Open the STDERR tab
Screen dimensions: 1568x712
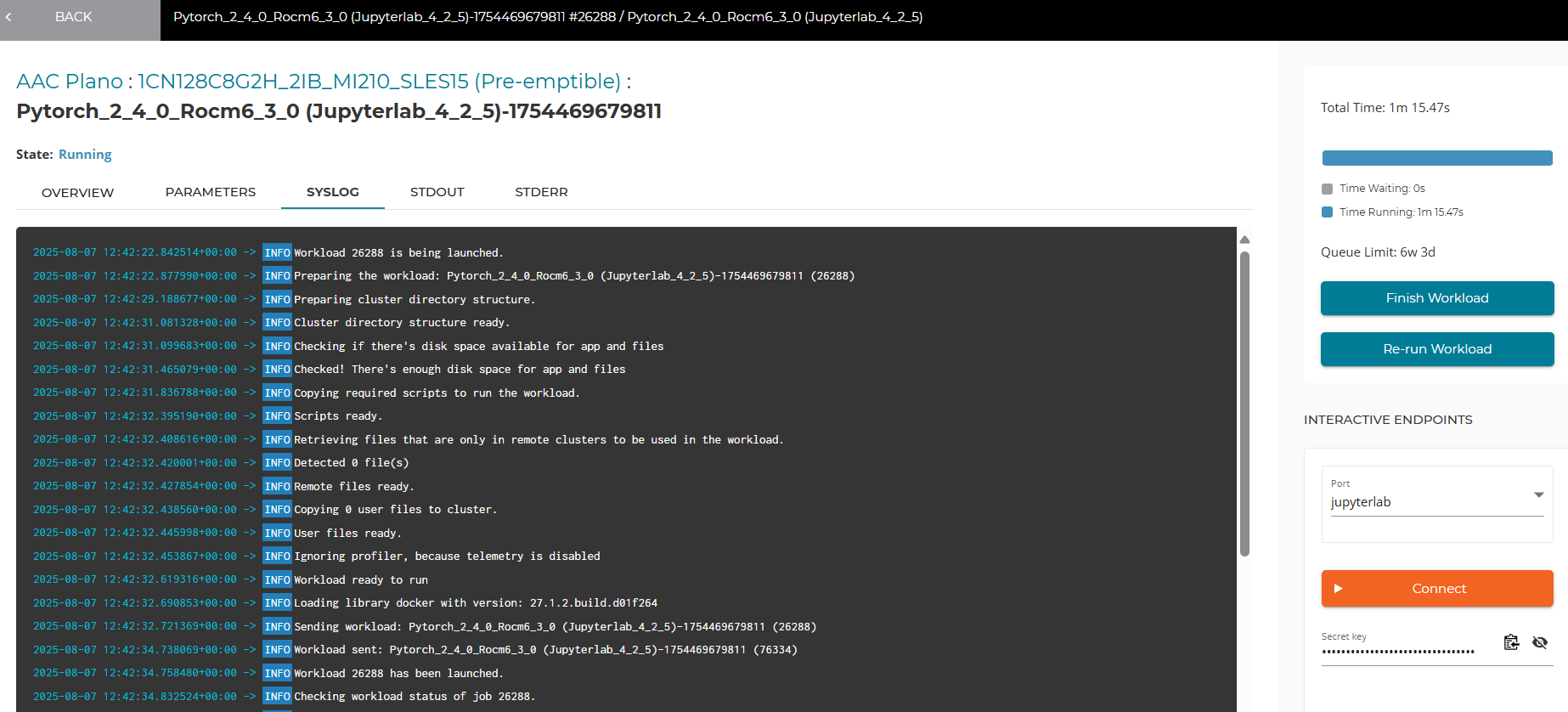[541, 192]
